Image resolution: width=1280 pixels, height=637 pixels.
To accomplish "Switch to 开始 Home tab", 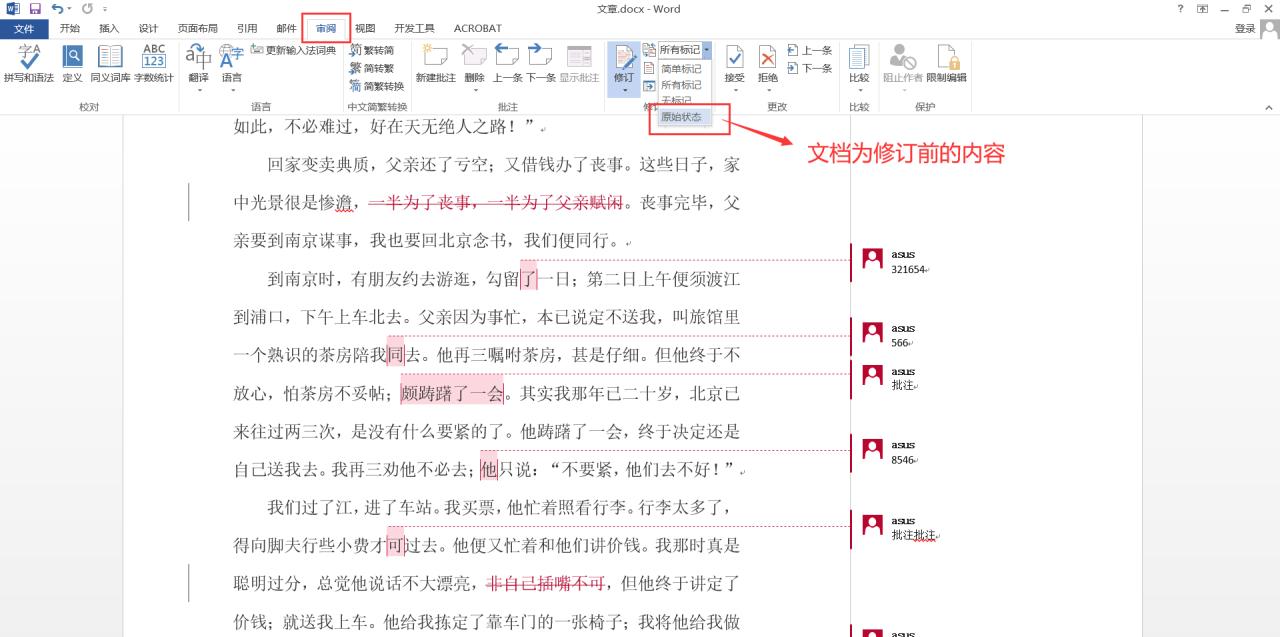I will [x=70, y=28].
